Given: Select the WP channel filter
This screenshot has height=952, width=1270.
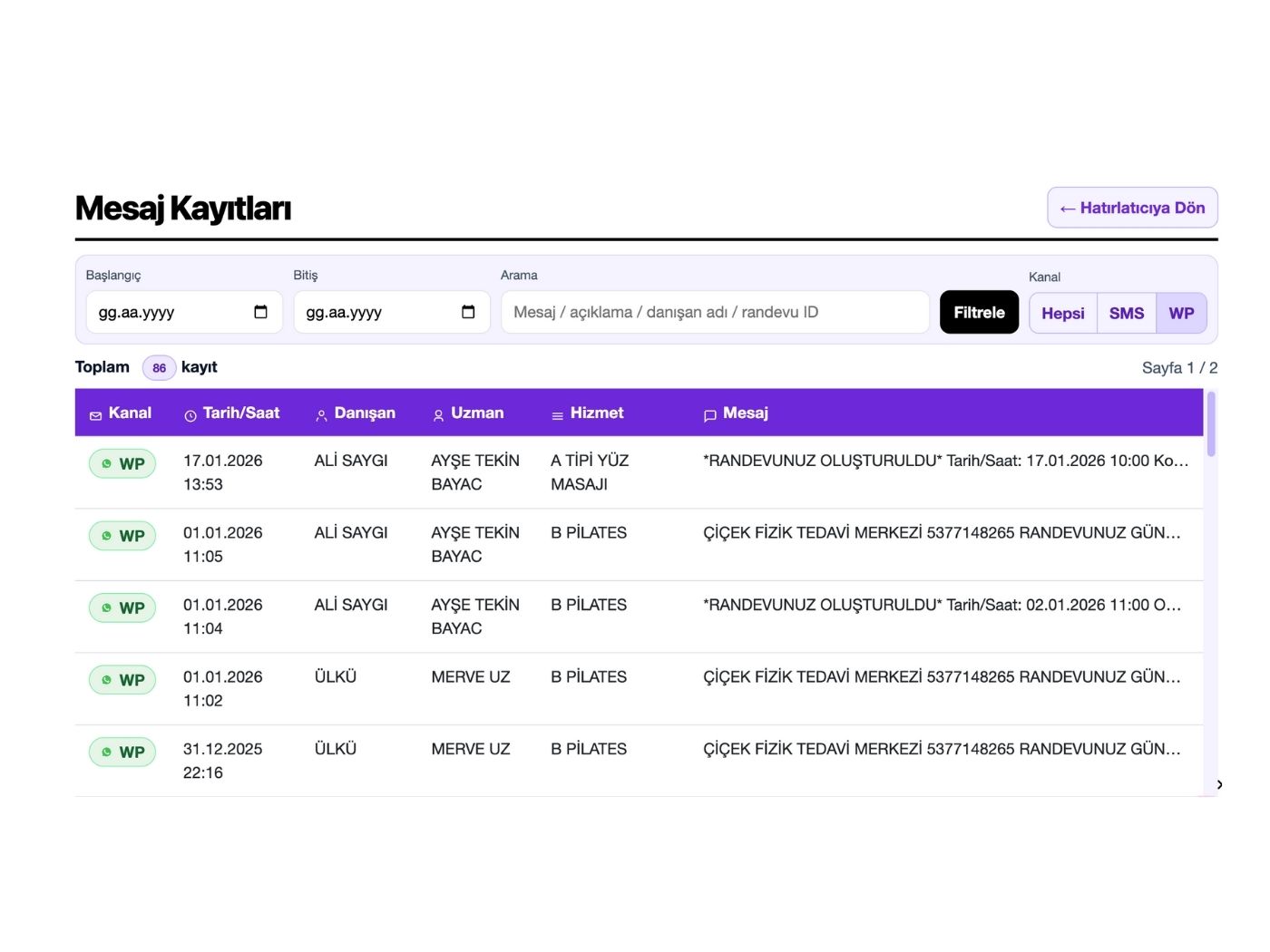Looking at the screenshot, I should (x=1181, y=313).
